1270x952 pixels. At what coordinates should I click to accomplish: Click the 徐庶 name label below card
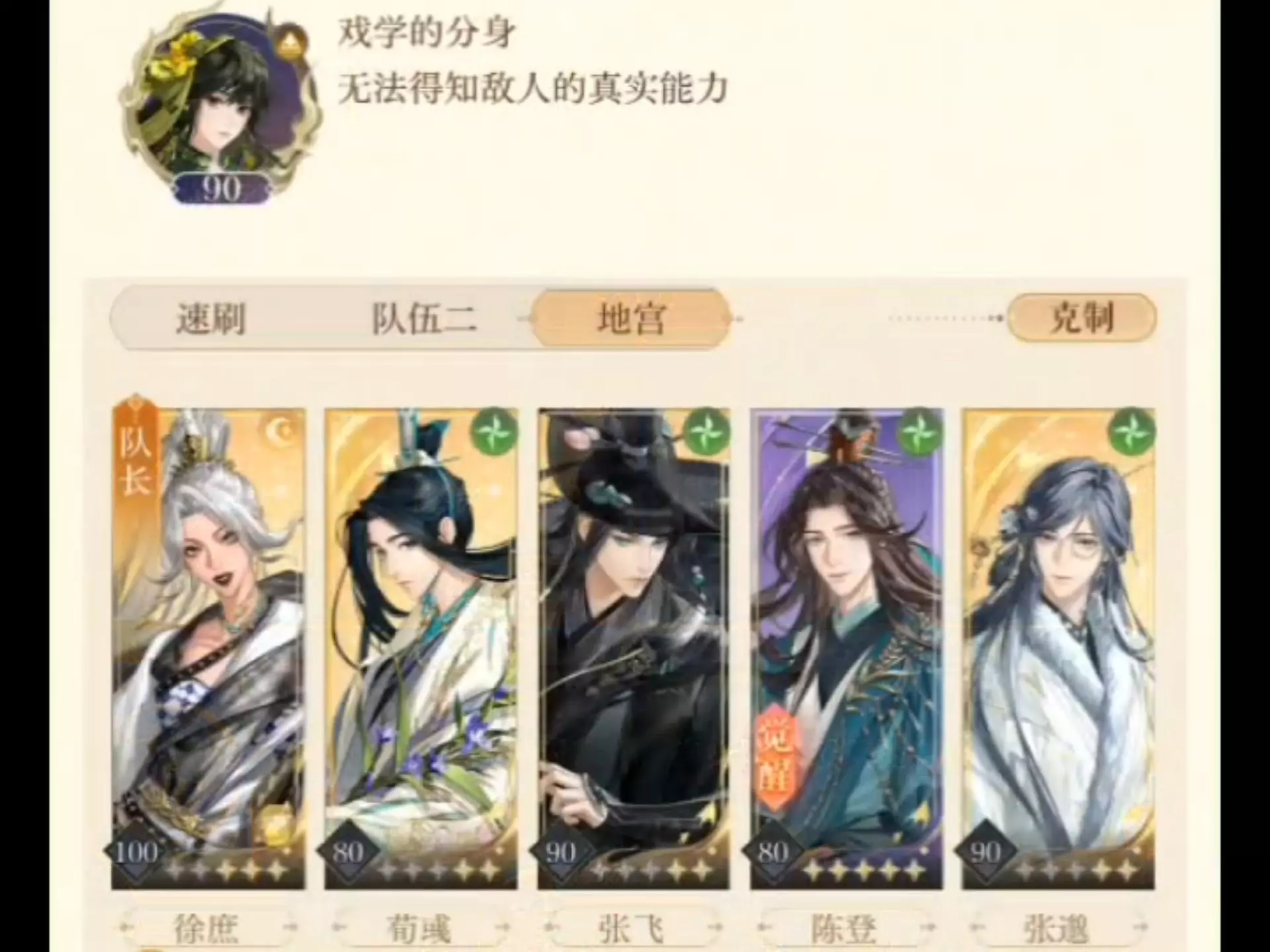(x=206, y=929)
